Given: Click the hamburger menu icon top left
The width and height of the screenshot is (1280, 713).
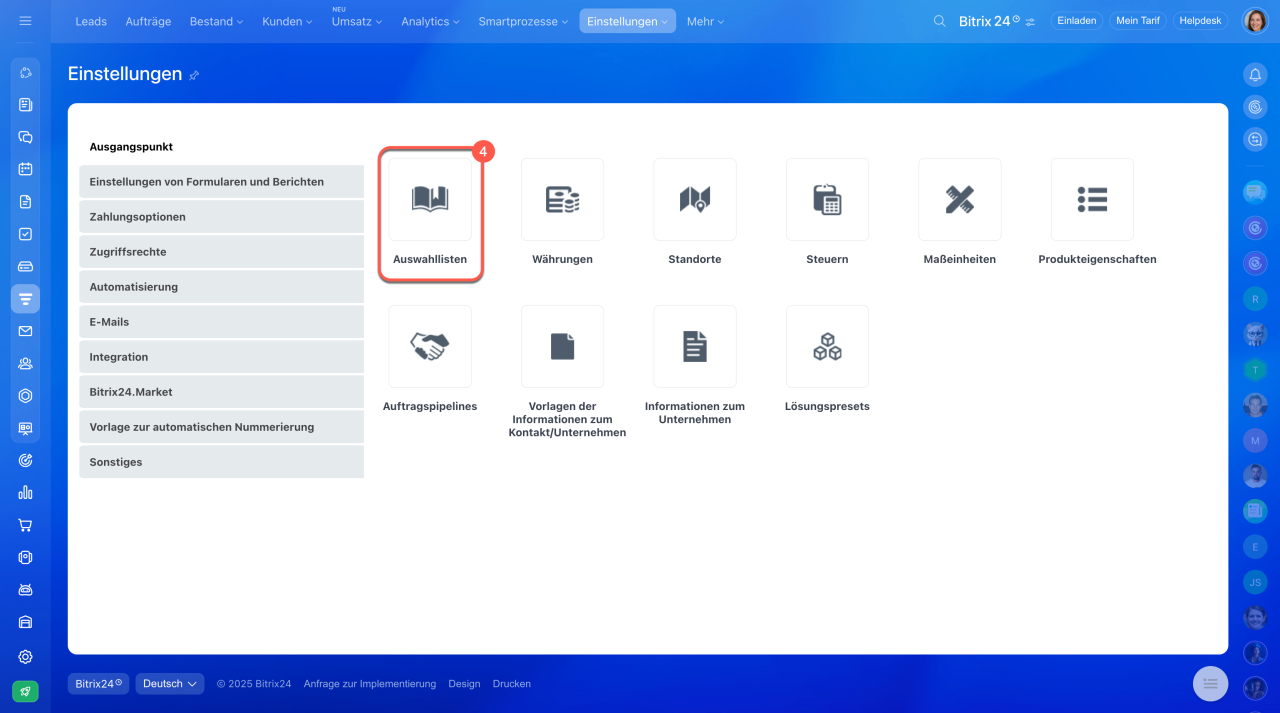Looking at the screenshot, I should coord(25,21).
